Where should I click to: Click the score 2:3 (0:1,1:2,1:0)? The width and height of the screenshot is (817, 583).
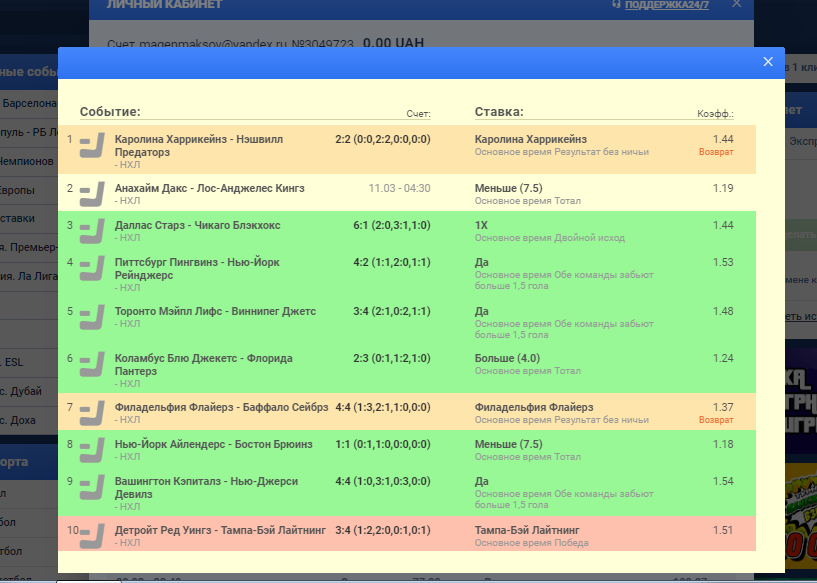(392, 358)
